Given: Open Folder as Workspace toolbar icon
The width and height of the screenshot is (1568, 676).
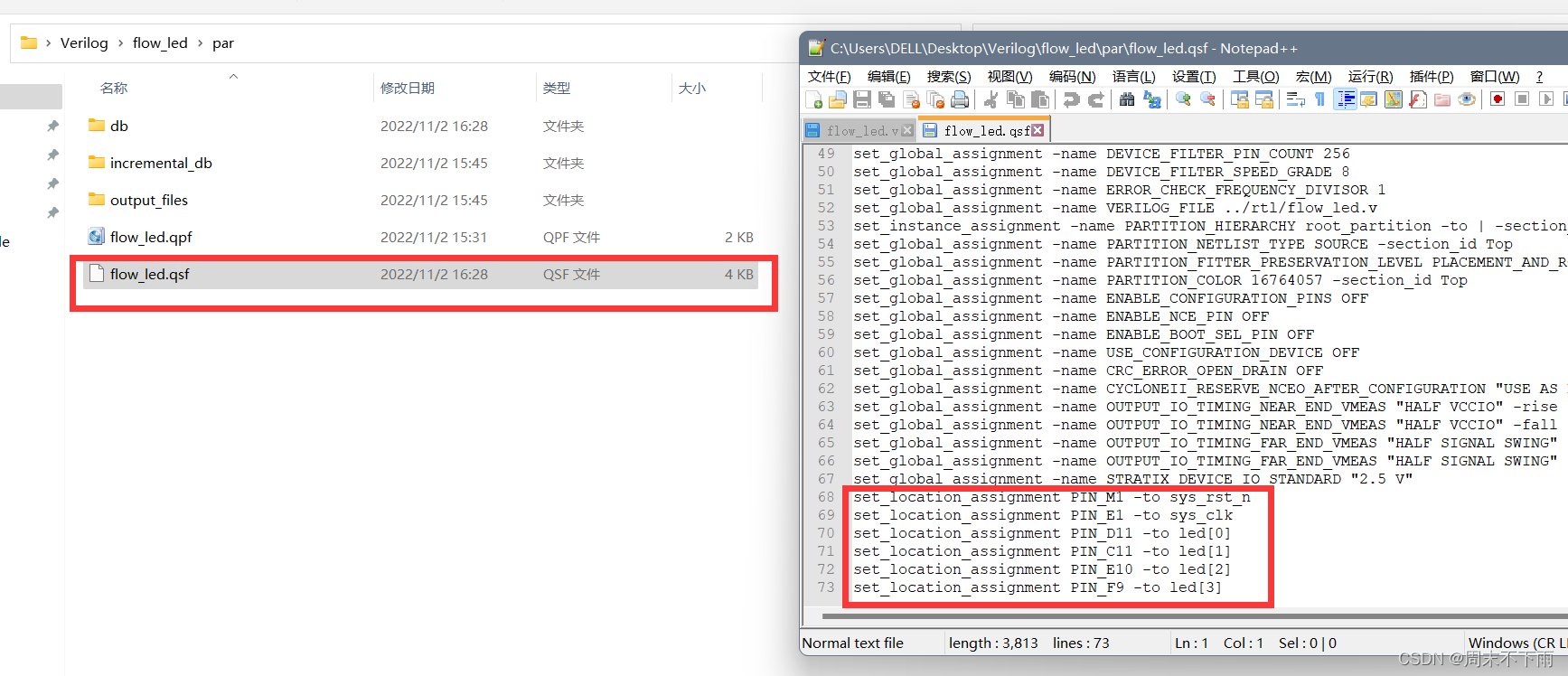Looking at the screenshot, I should pos(1442,99).
